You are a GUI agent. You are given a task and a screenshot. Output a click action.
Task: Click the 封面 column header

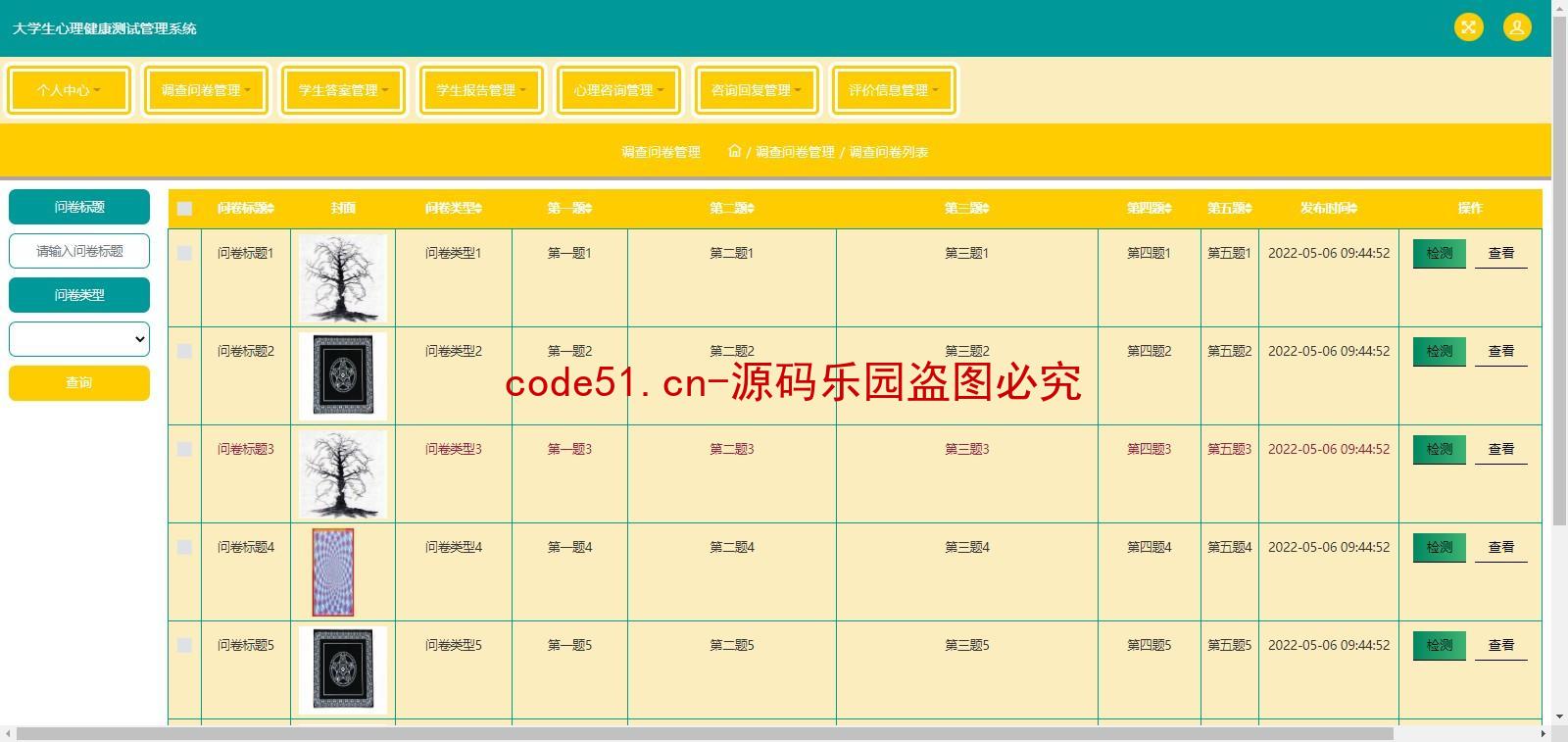tap(343, 208)
